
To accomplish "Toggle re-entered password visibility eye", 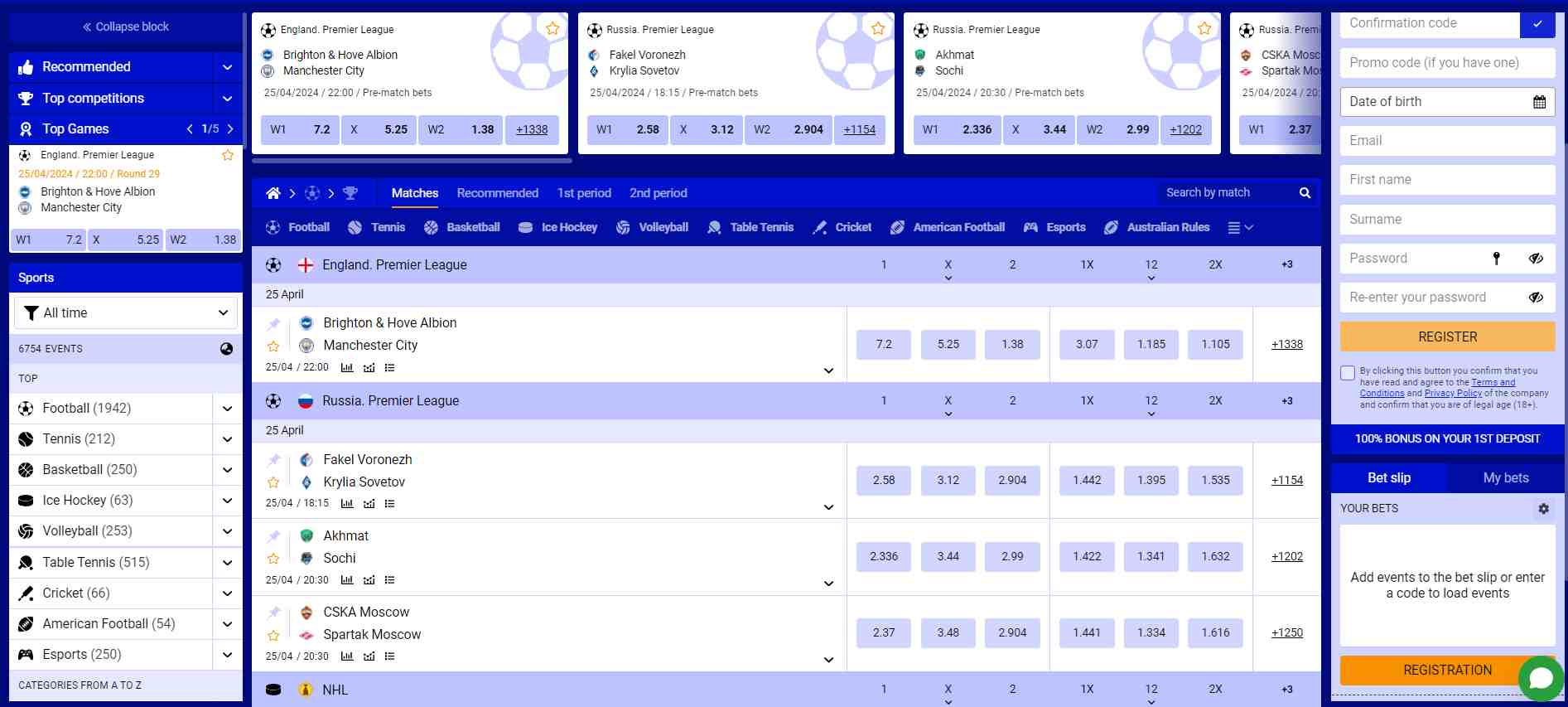I will click(1536, 298).
